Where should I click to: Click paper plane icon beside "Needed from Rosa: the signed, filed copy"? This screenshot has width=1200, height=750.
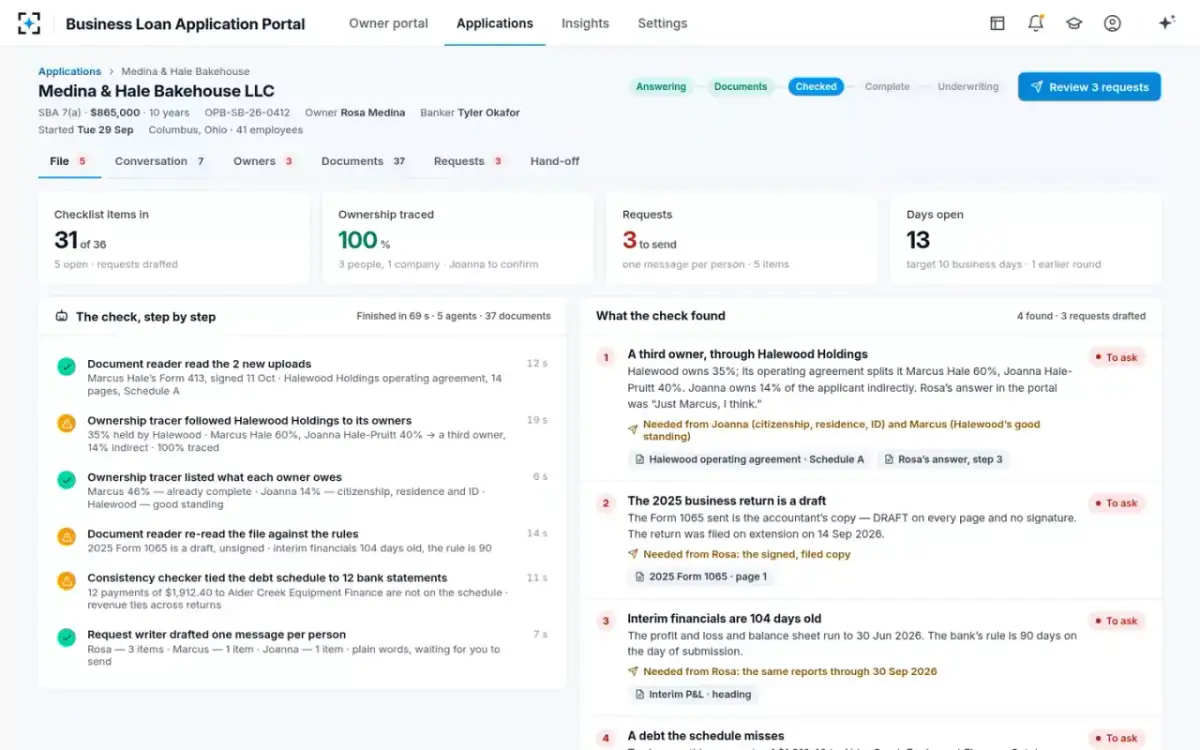coord(633,554)
